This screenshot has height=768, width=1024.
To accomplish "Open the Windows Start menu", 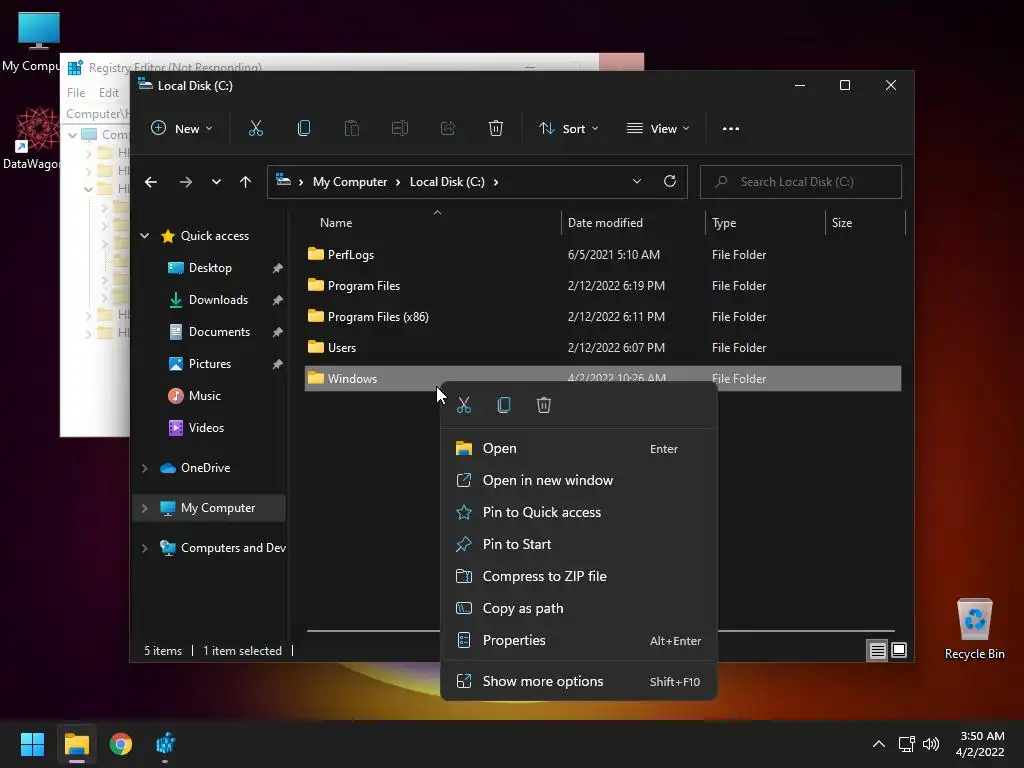I will pyautogui.click(x=32, y=744).
